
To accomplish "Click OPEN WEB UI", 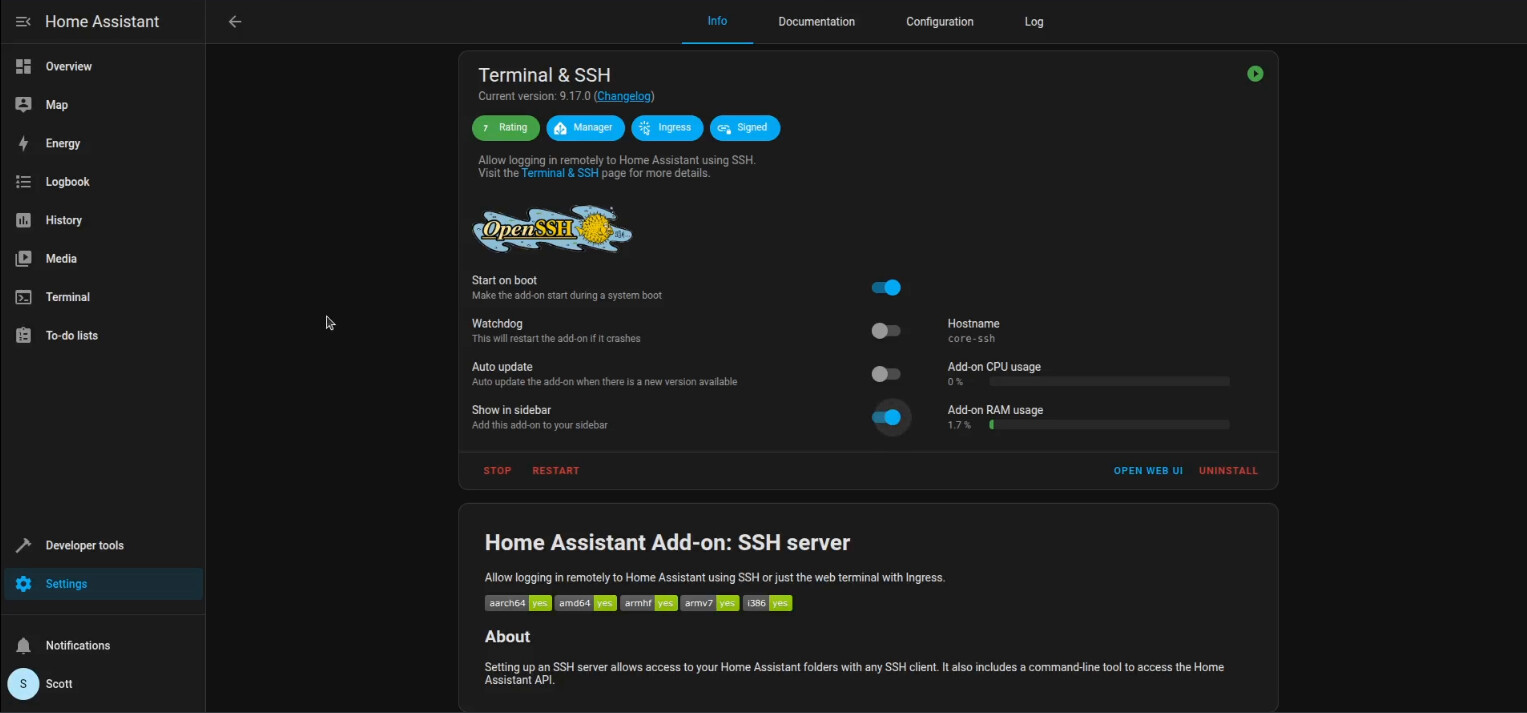I will pyautogui.click(x=1148, y=471).
